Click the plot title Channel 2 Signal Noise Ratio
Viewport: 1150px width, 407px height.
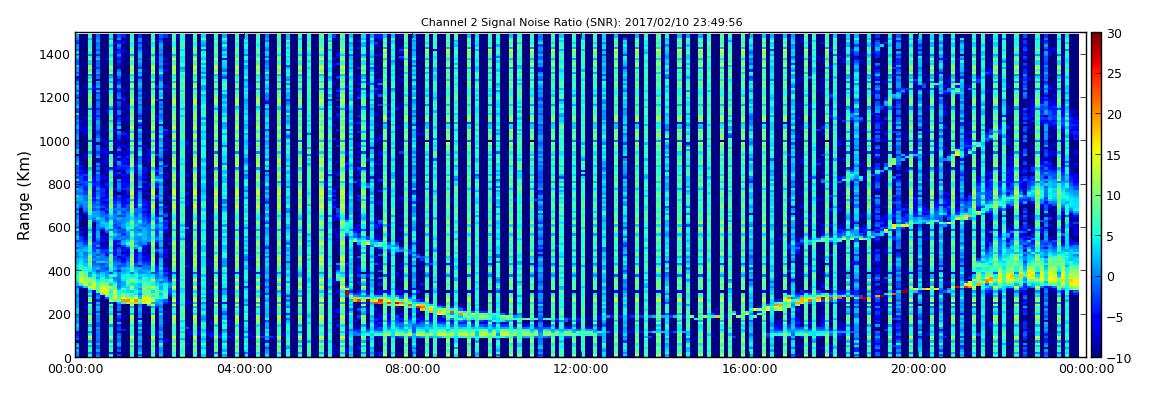pyautogui.click(x=581, y=23)
